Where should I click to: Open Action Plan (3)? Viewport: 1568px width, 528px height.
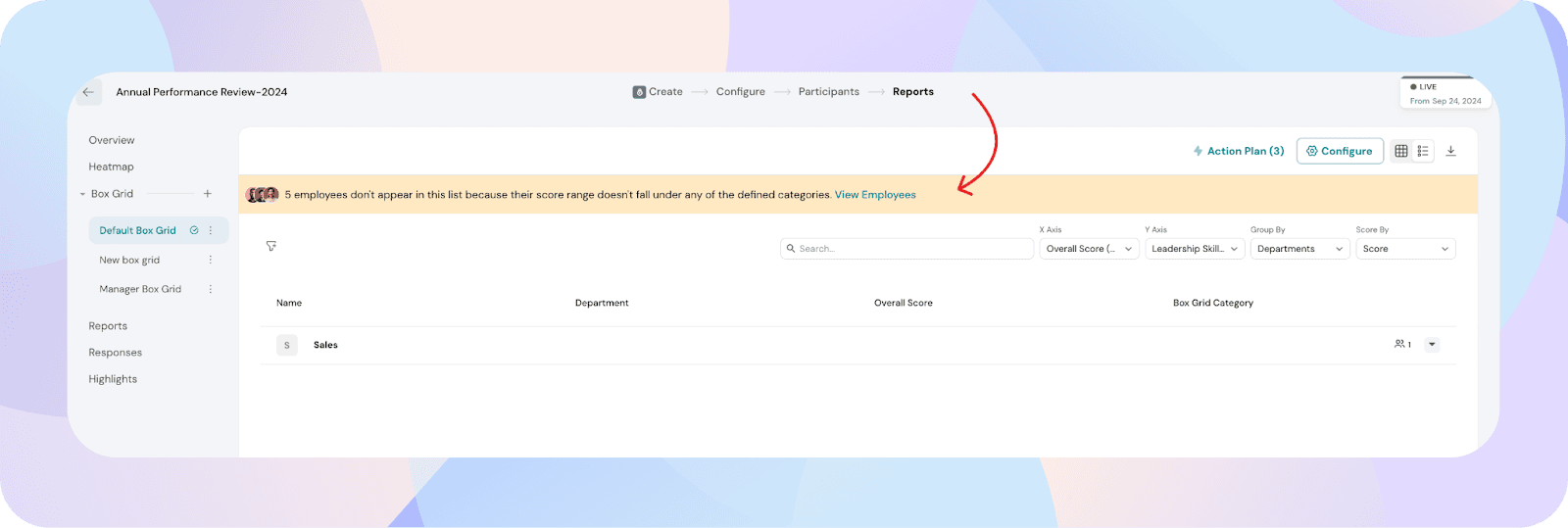pos(1239,151)
